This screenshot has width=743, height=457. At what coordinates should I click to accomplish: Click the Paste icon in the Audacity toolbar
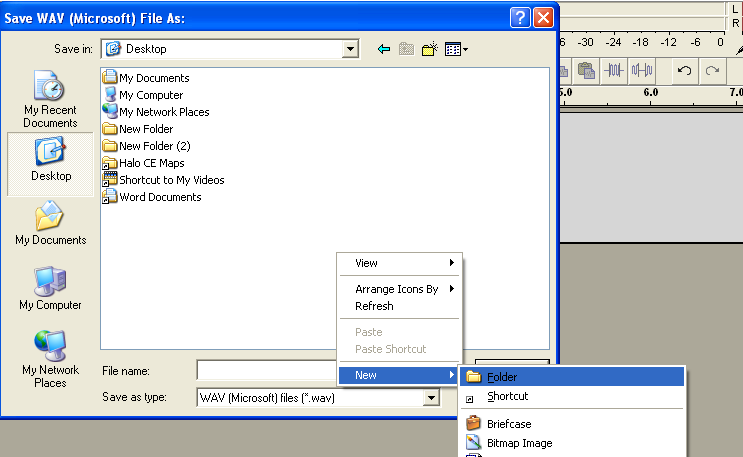[x=587, y=70]
